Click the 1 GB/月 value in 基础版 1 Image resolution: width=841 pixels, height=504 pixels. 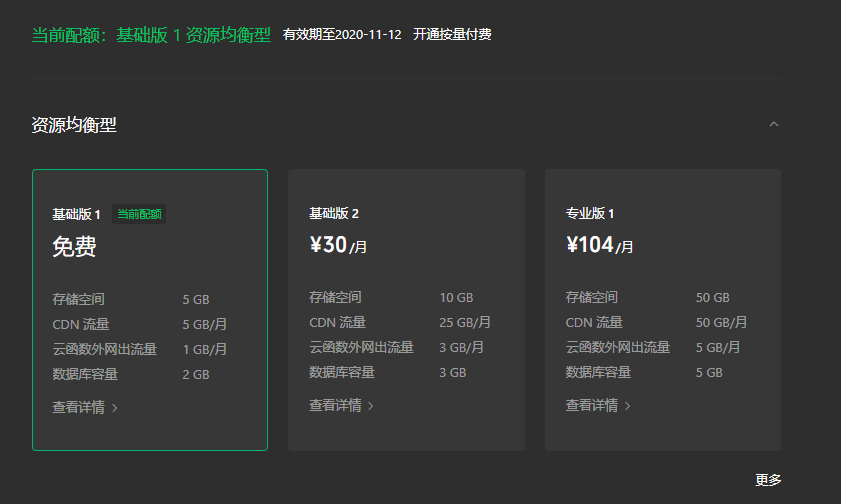[204, 350]
